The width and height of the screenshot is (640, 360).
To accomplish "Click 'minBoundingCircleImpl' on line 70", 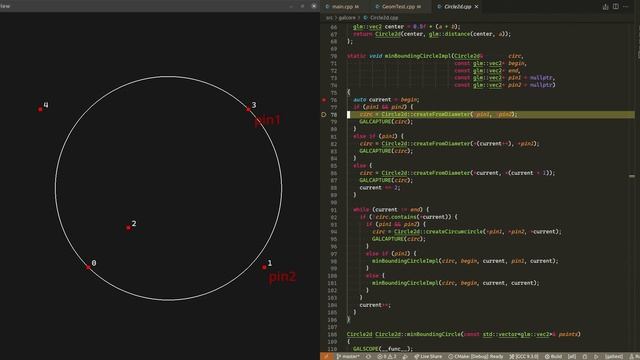I will click(418, 56).
